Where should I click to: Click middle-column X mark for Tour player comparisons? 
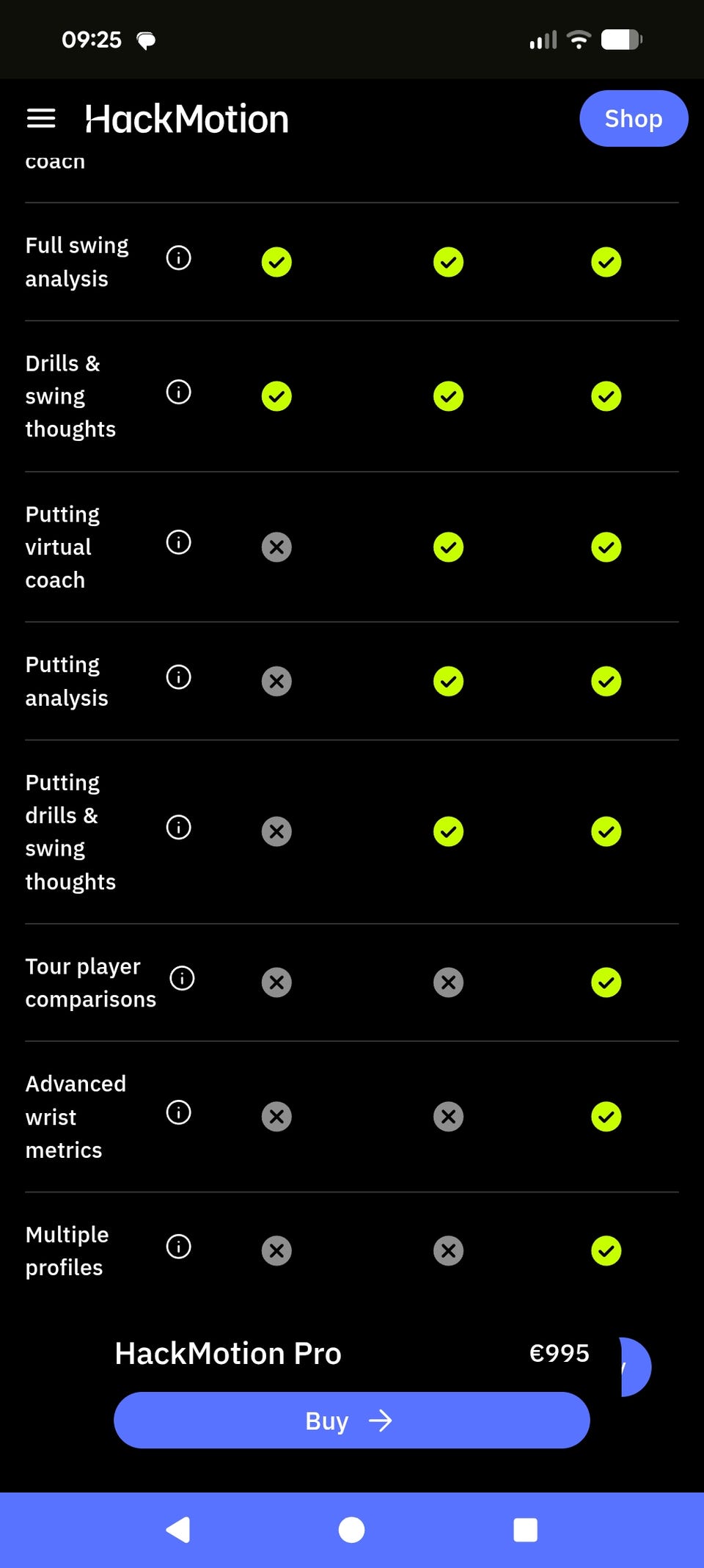448,982
